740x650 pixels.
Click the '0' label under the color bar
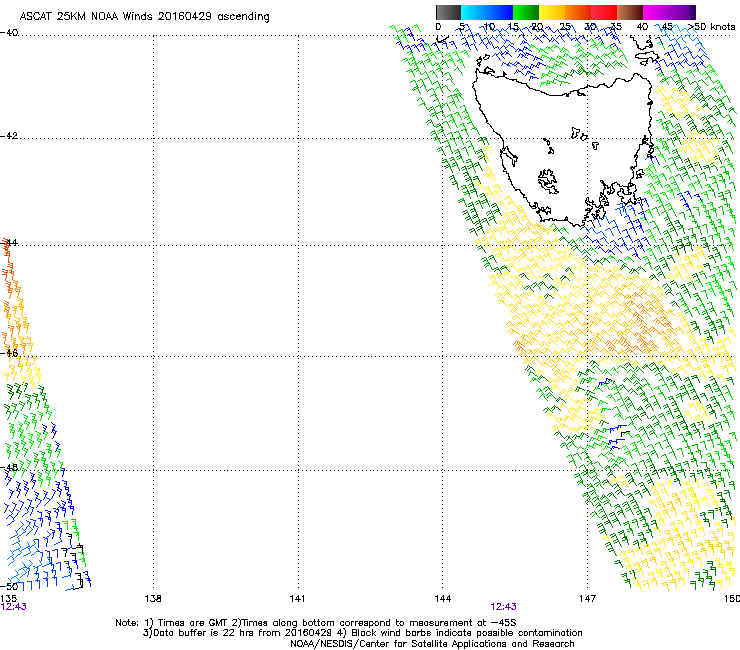438,27
